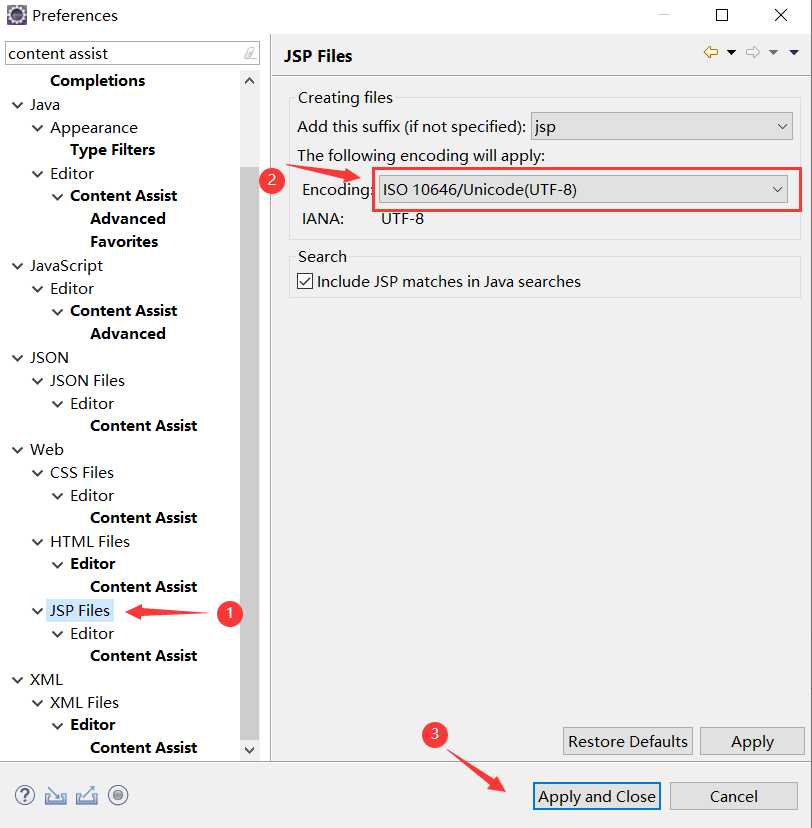Click the JSP Files page heading
The height and width of the screenshot is (828, 812).
[x=318, y=56]
